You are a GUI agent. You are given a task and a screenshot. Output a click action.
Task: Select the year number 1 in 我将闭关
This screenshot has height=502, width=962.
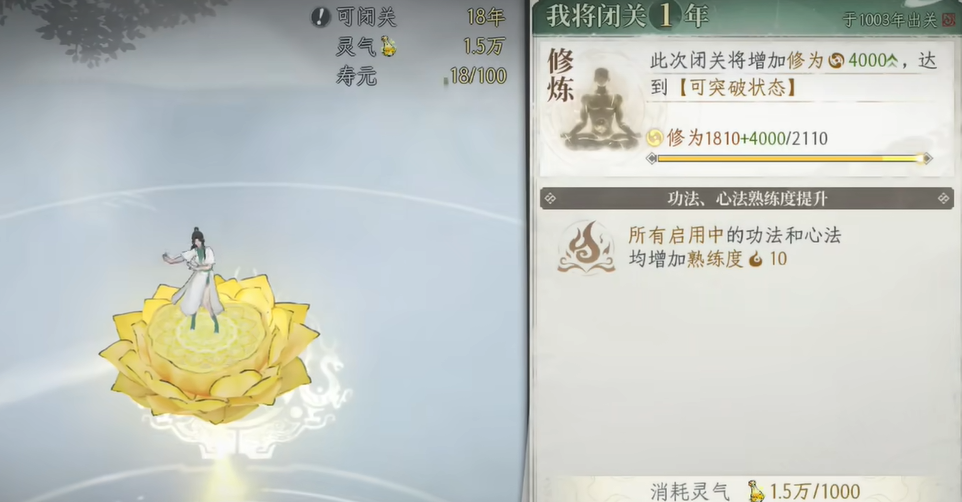click(x=665, y=15)
